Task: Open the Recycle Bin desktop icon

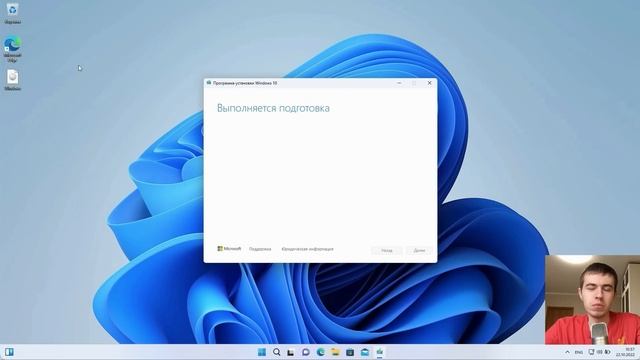Action: coord(13,12)
